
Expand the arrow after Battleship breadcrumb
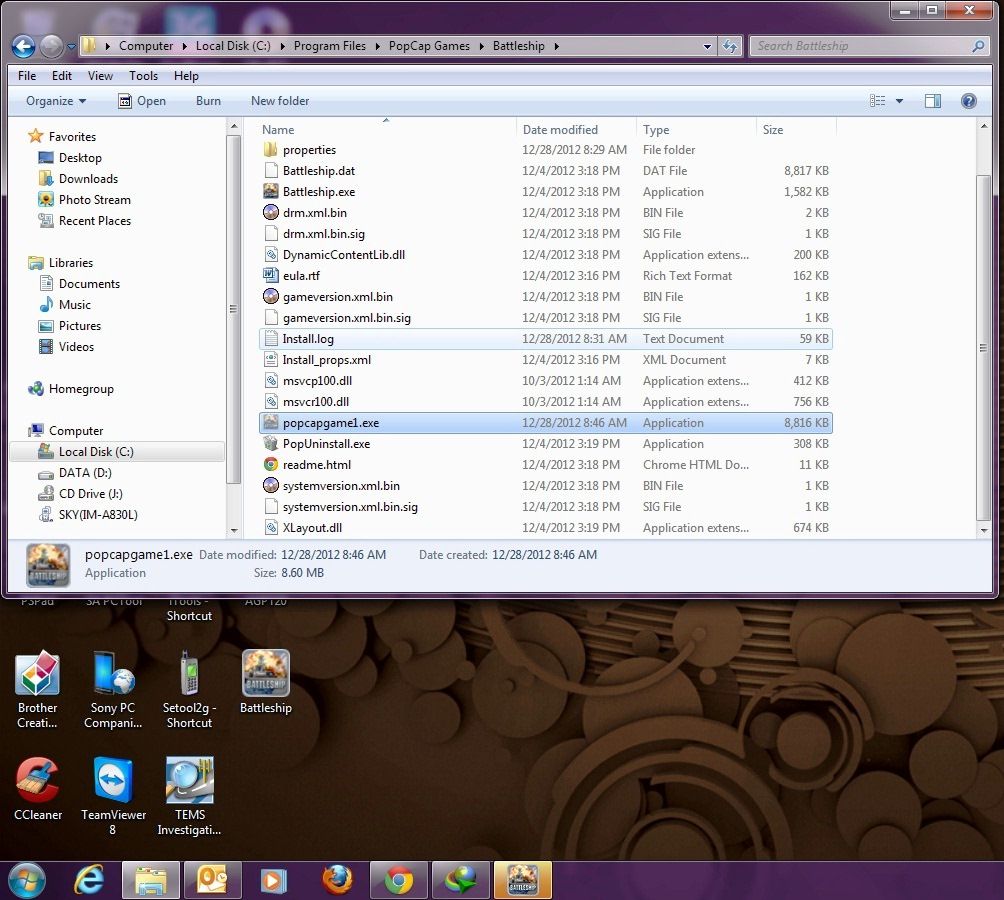[x=556, y=46]
